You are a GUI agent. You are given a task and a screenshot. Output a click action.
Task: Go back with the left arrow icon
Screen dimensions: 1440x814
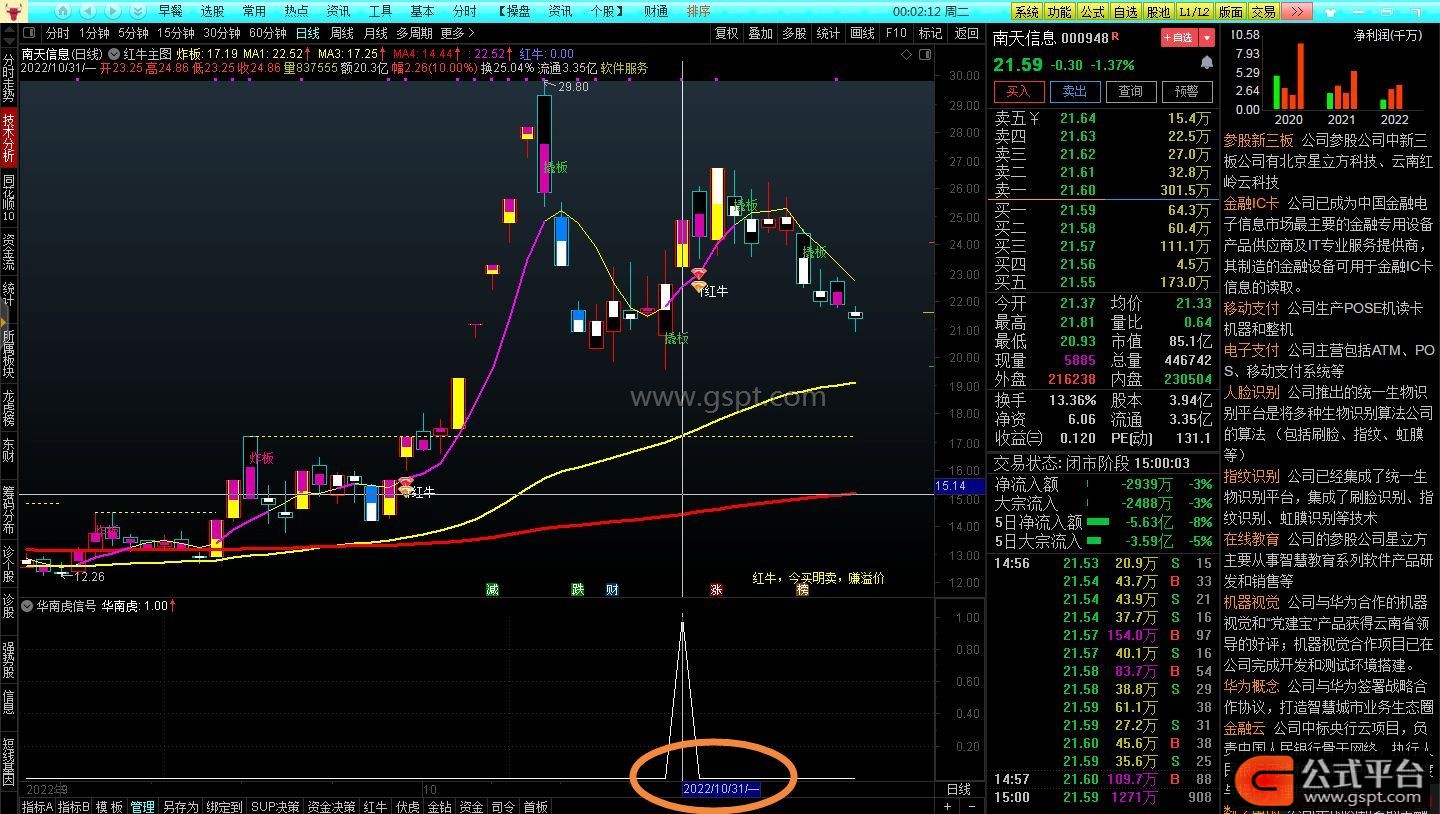pyautogui.click(x=88, y=11)
